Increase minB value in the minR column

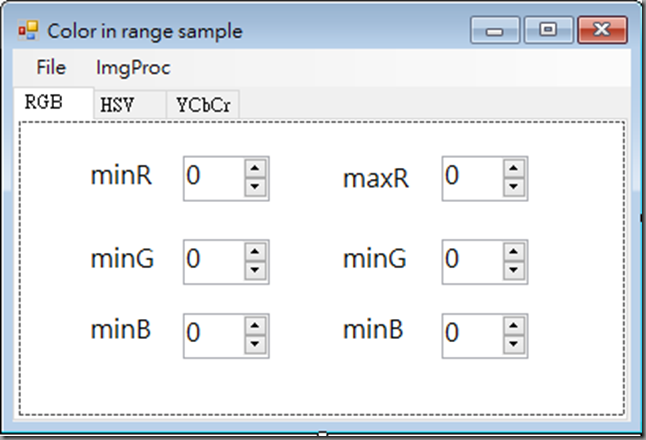click(255, 326)
